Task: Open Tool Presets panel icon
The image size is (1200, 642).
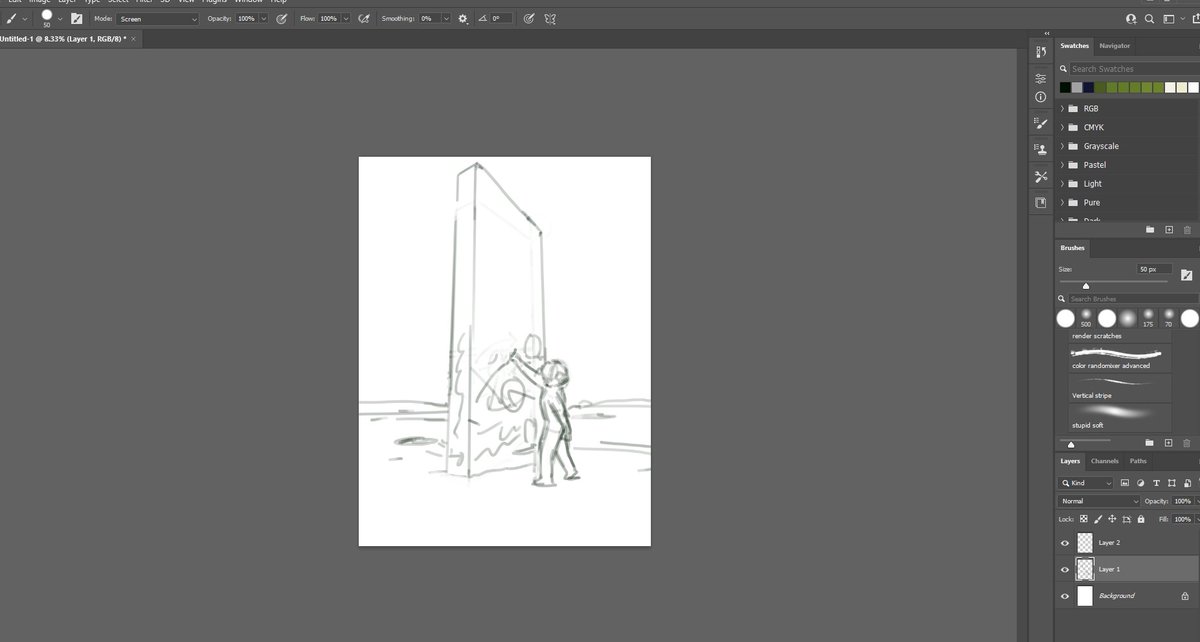Action: tap(1040, 177)
